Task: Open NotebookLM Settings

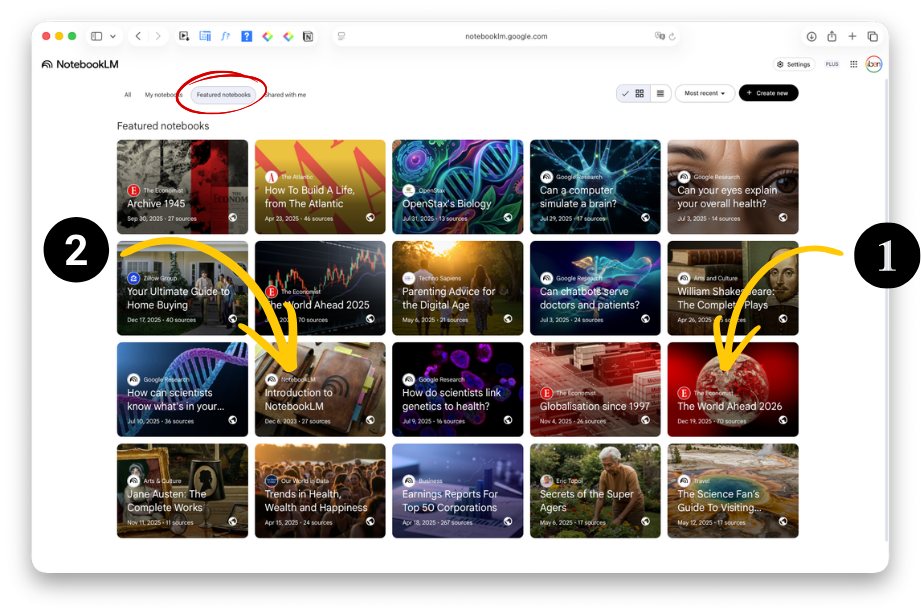Action: pyautogui.click(x=793, y=64)
